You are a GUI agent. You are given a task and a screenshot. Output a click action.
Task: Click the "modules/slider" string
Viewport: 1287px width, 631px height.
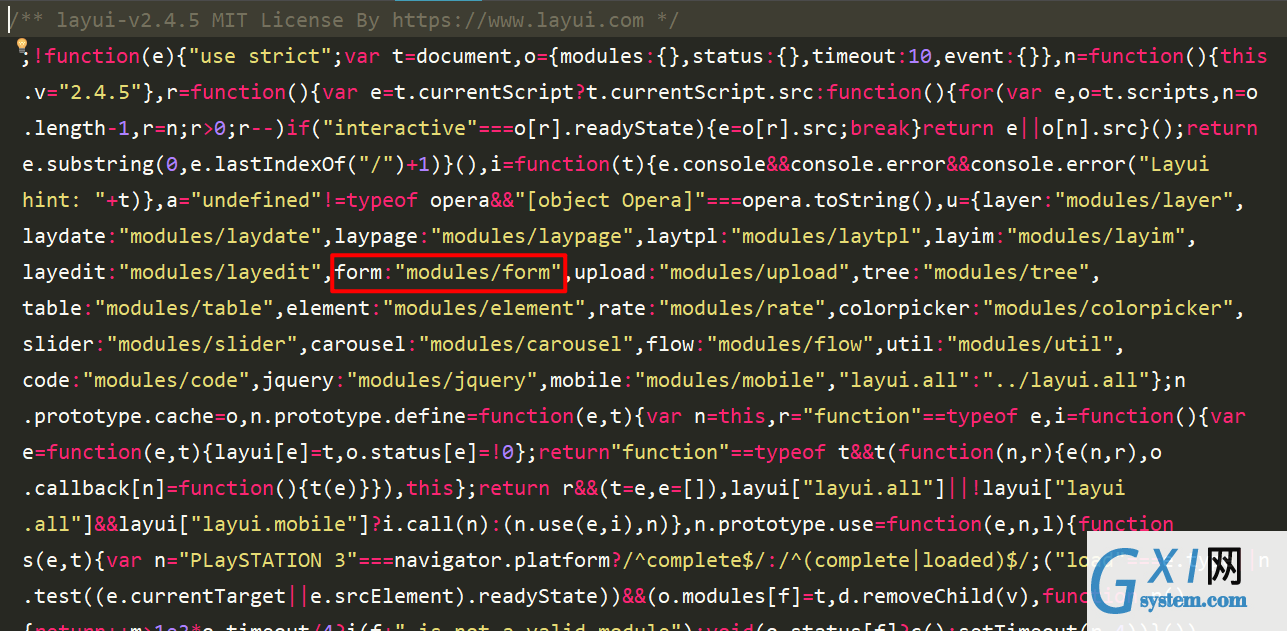click(x=202, y=344)
